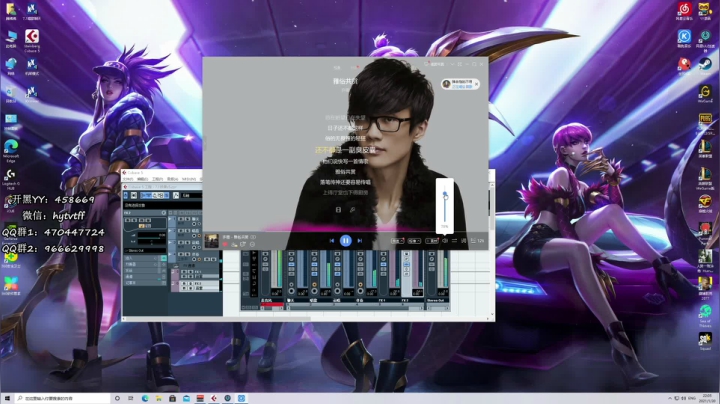Open the Windows Start menu
720x404 pixels.
pyautogui.click(x=7, y=398)
